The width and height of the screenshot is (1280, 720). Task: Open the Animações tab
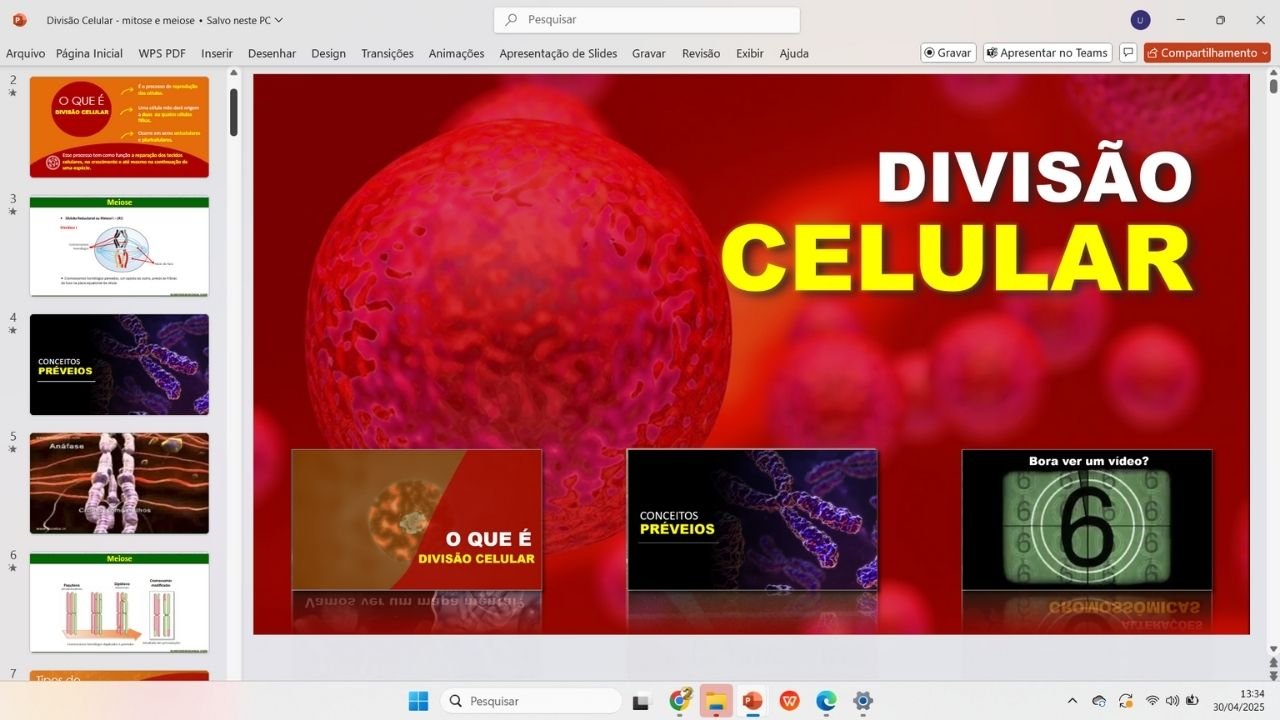[456, 53]
